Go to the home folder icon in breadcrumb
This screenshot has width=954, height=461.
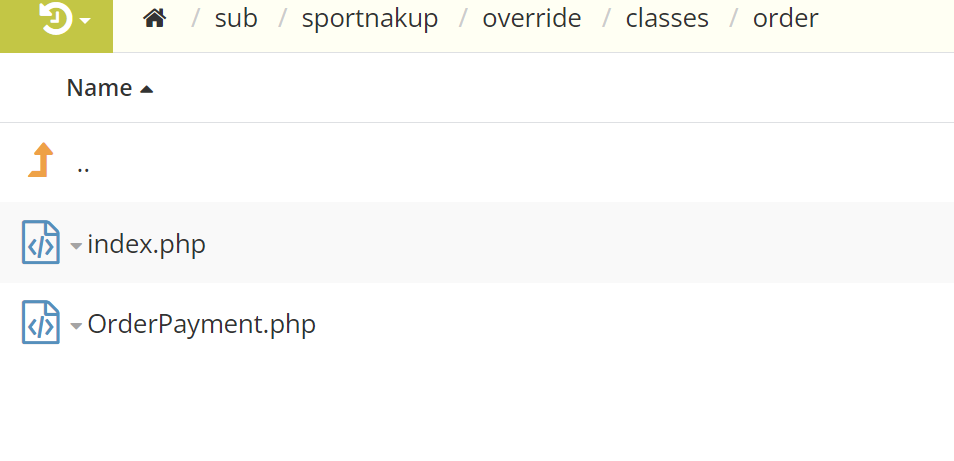coord(154,18)
